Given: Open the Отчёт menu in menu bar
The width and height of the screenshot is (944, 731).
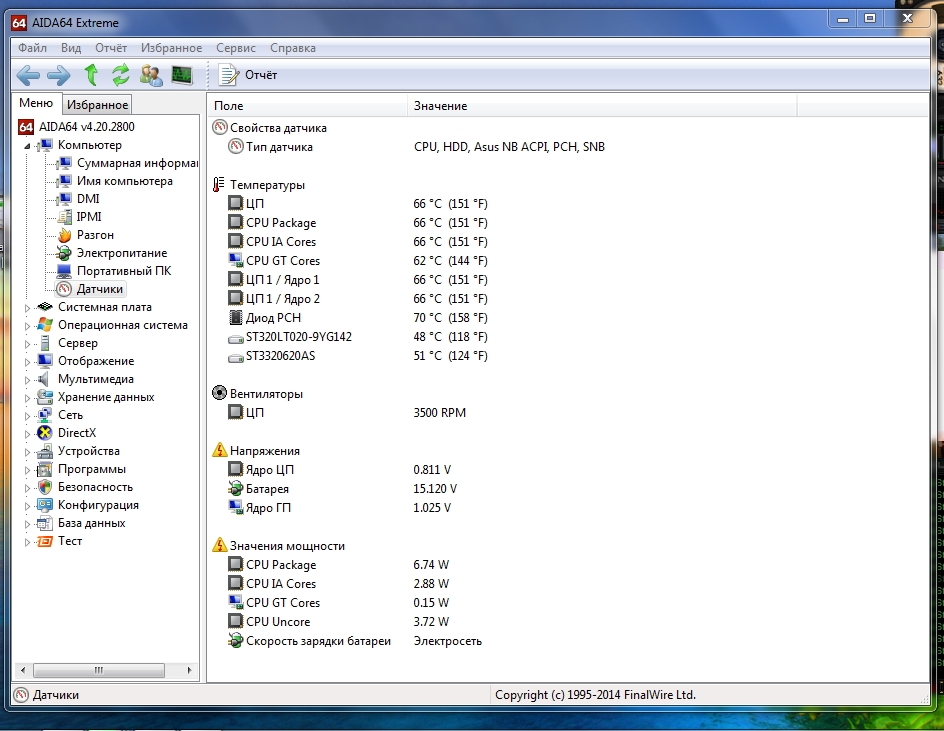Looking at the screenshot, I should coord(111,48).
